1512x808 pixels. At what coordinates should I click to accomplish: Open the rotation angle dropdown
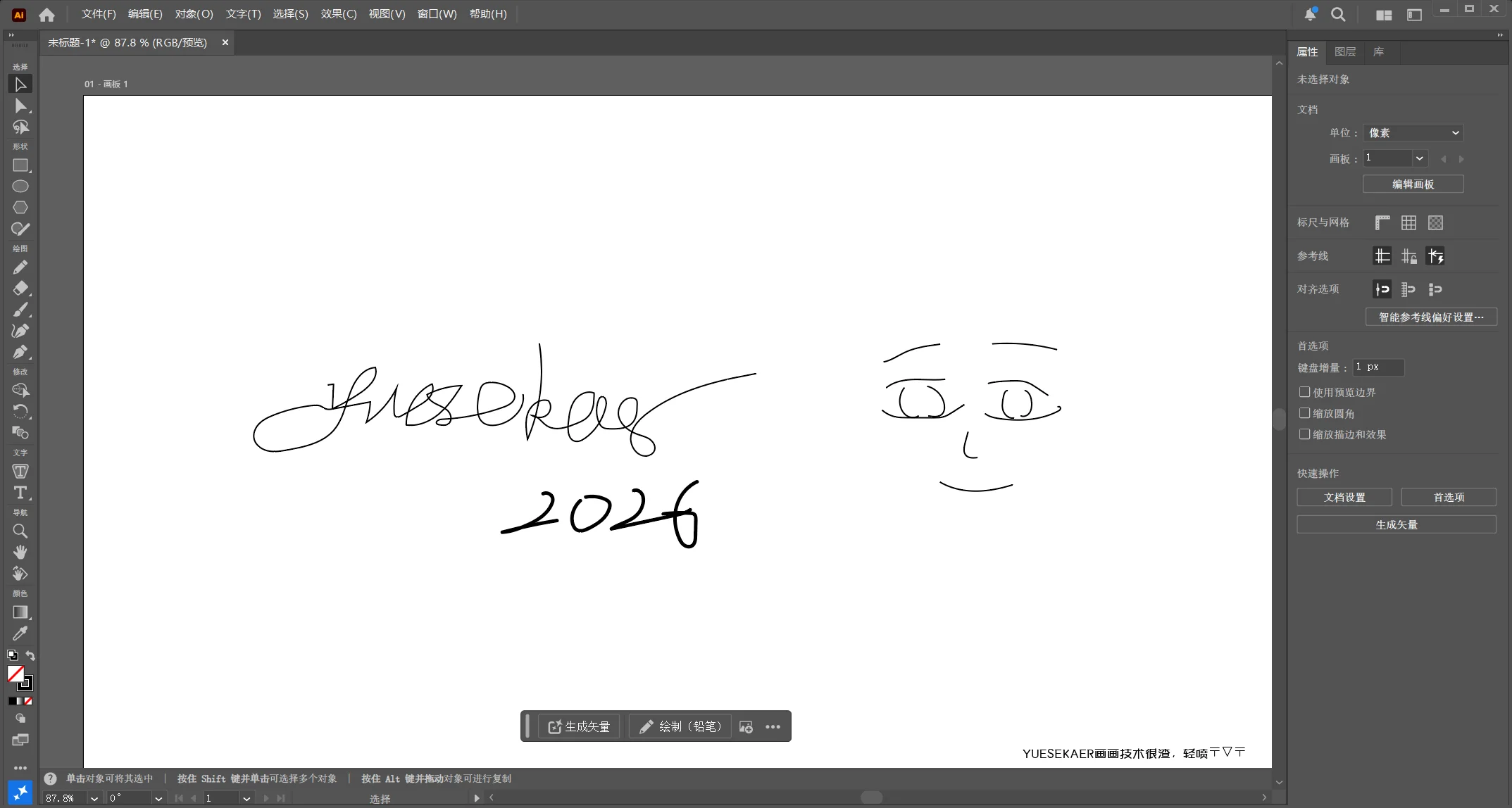point(158,798)
